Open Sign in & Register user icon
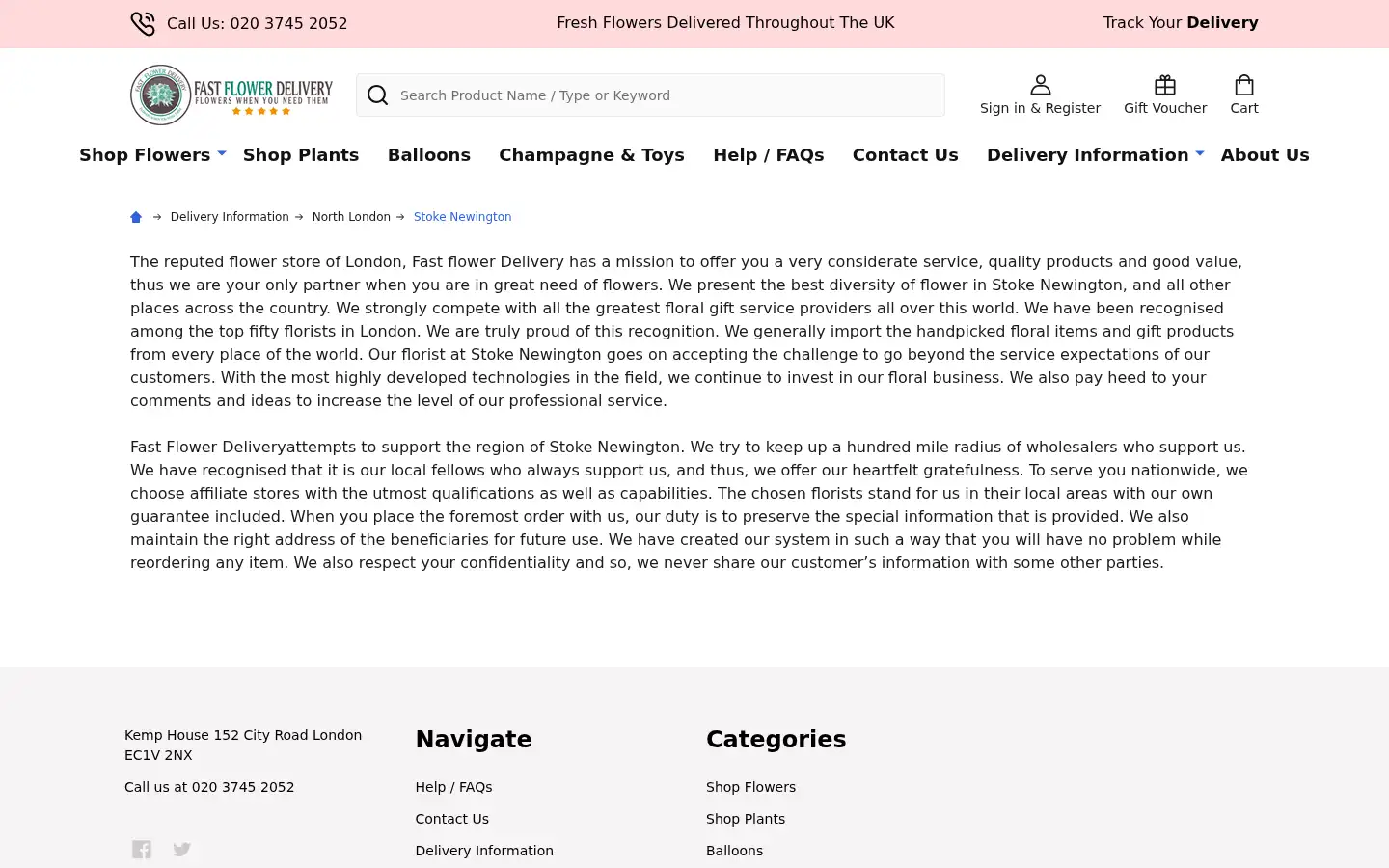The height and width of the screenshot is (868, 1389). click(x=1040, y=85)
